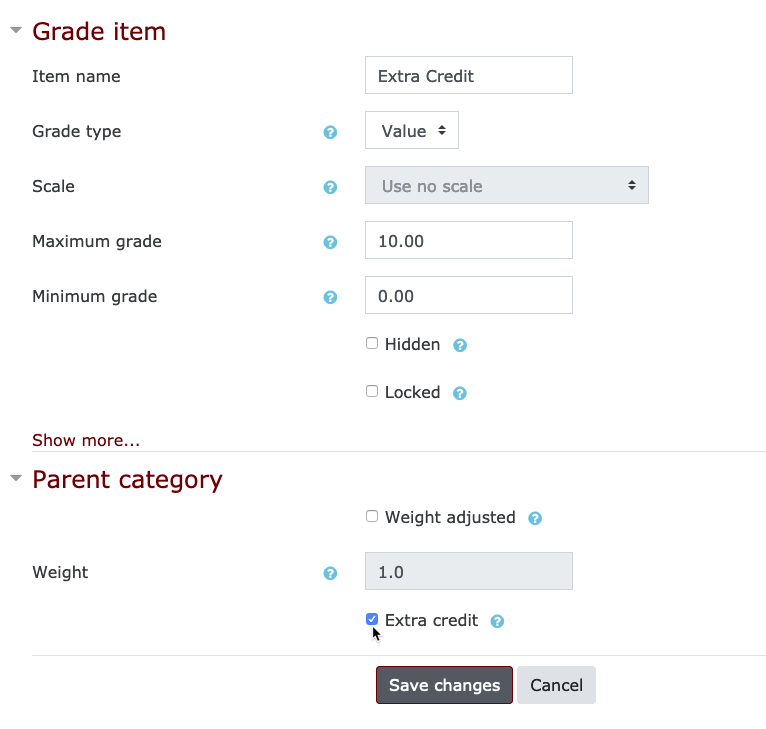Image resolution: width=766 pixels, height=729 pixels.
Task: Uncheck the Extra credit checkbox
Action: [x=372, y=619]
